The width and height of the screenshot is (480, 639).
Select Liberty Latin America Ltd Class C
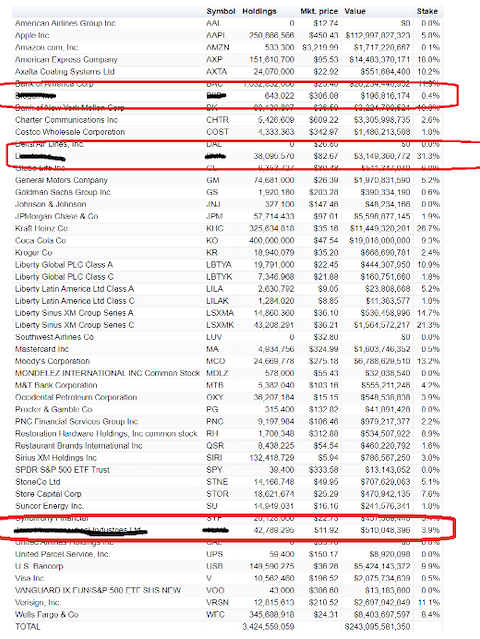coord(75,301)
